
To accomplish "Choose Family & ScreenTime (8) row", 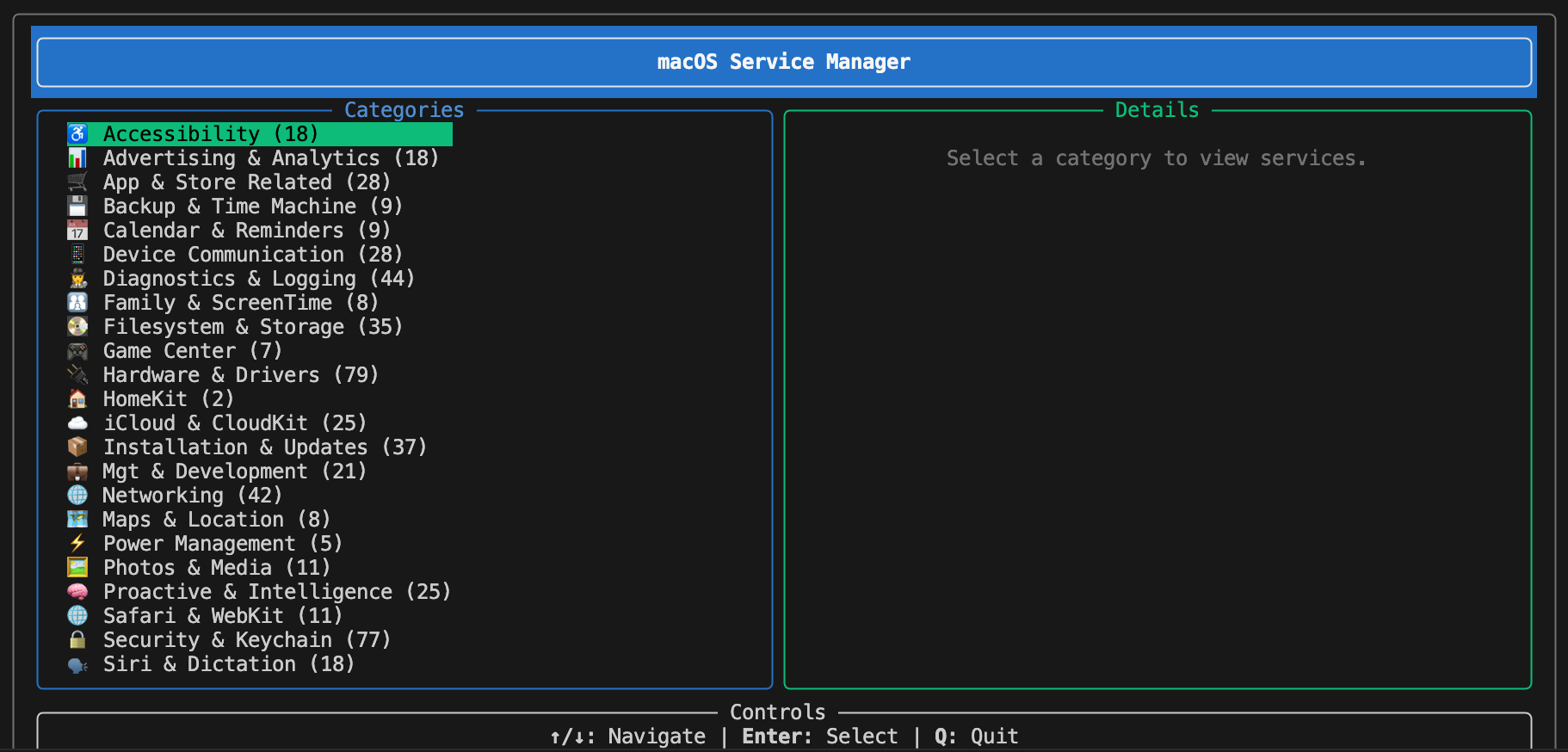I will pos(241,302).
